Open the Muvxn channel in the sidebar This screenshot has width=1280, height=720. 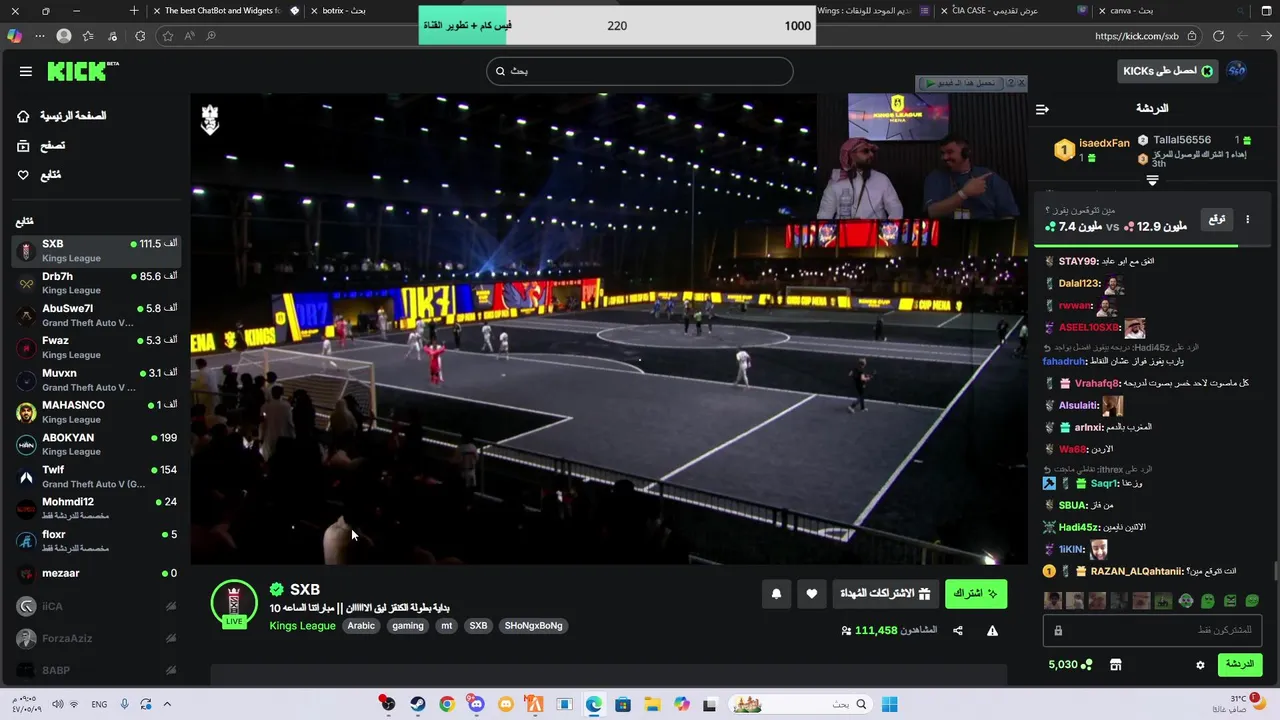click(96, 380)
